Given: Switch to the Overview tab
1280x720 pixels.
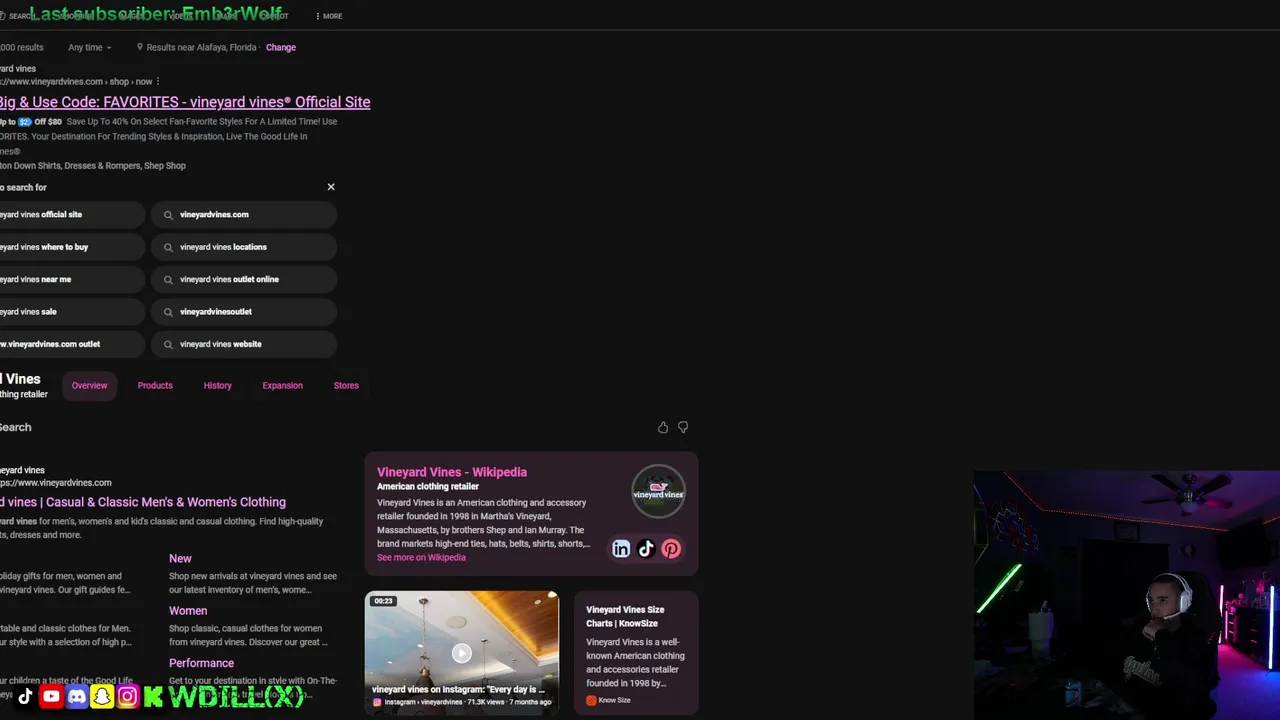Looking at the screenshot, I should (89, 385).
